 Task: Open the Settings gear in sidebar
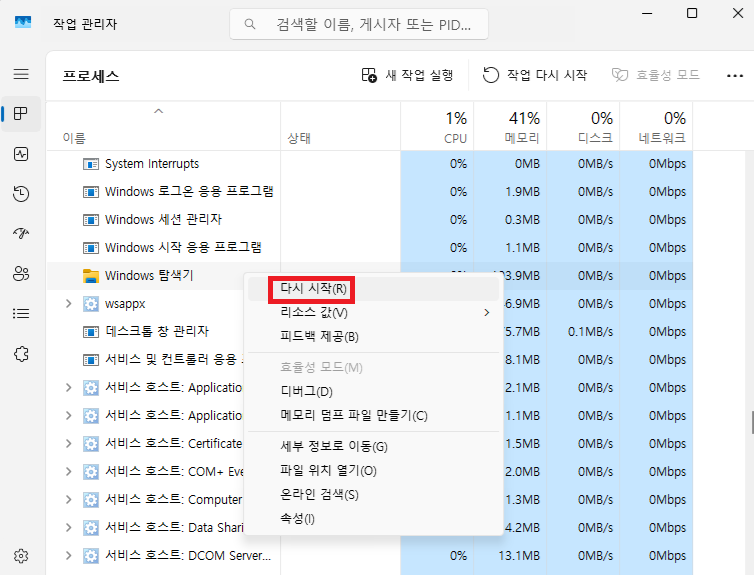21,556
